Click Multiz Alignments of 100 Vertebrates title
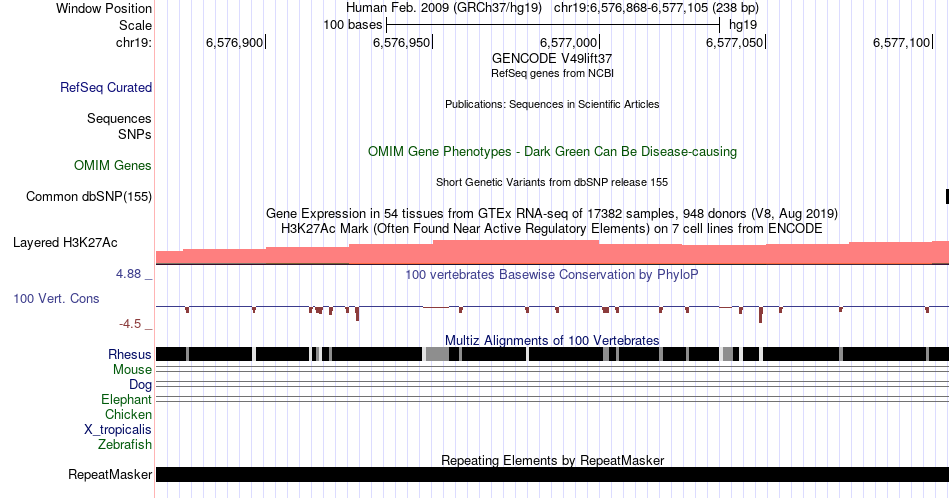Screen dimensions: 950x498 [x=552, y=340]
